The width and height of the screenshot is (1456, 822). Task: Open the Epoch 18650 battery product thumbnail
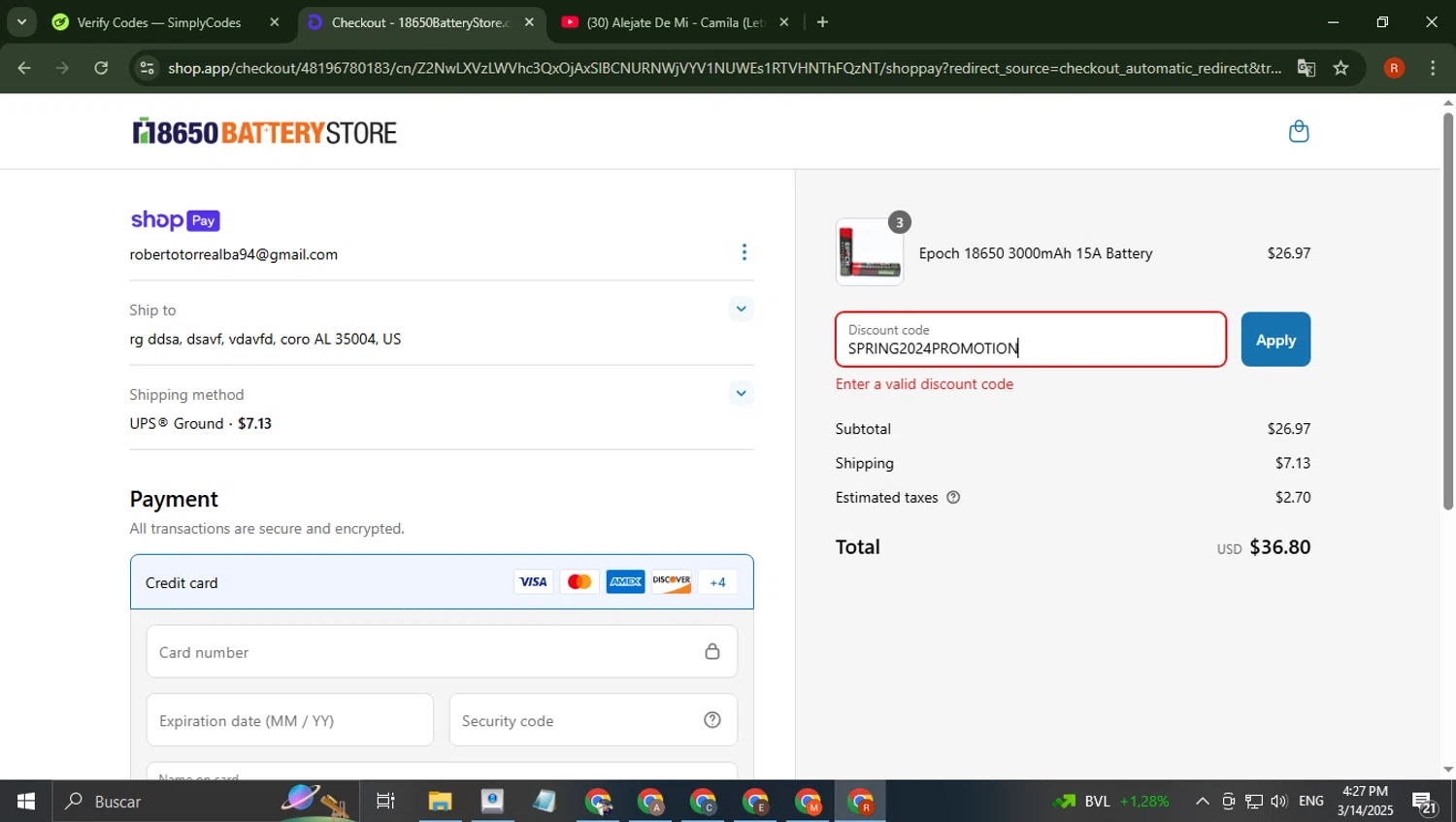point(870,252)
